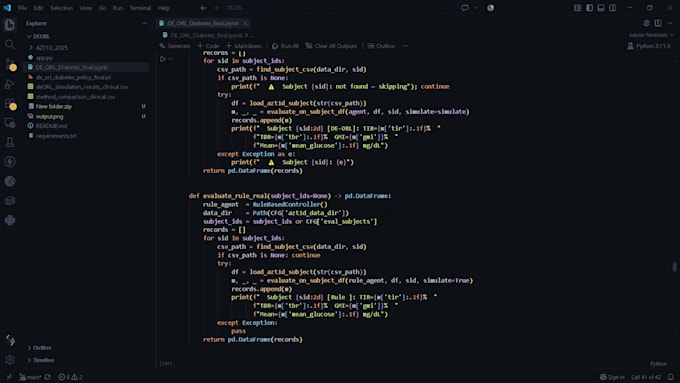This screenshot has width=680, height=383.
Task: Run the current cell with play button
Action: 163,59
